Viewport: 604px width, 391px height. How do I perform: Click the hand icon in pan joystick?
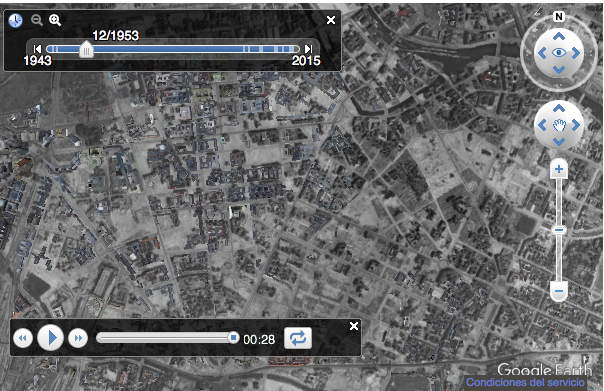click(x=559, y=125)
